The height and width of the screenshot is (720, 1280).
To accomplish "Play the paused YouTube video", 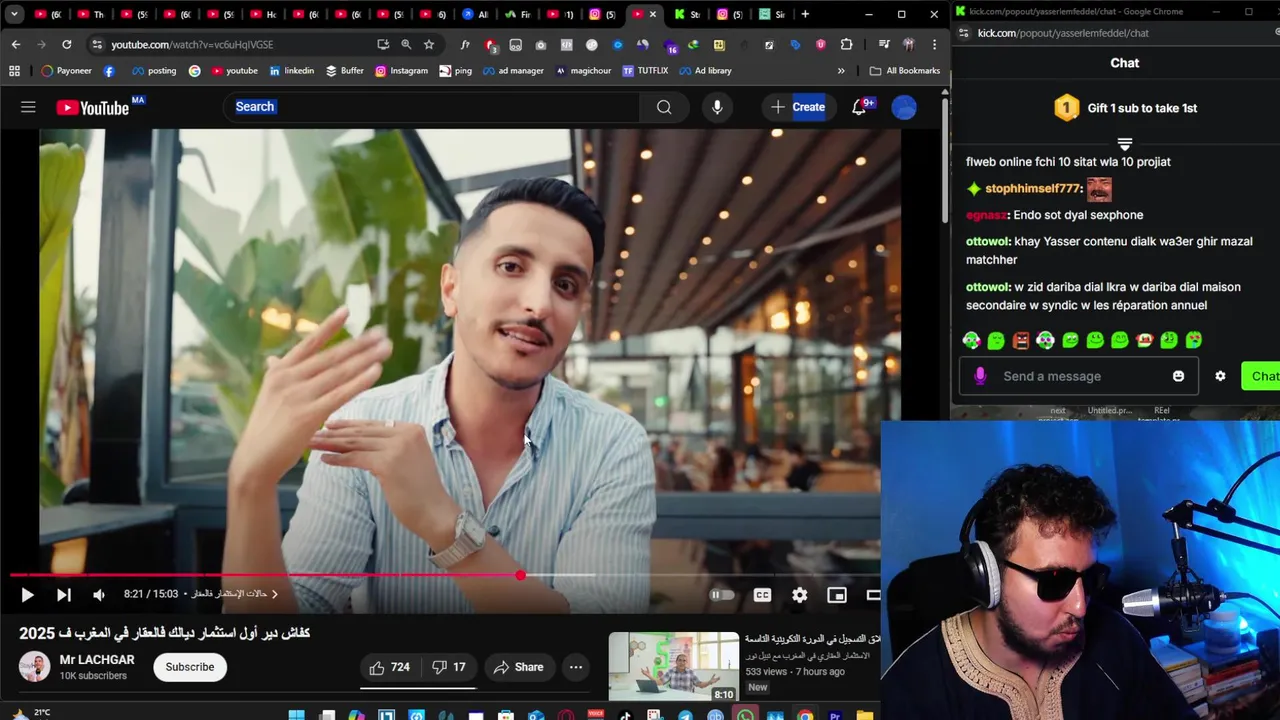I will [27, 595].
